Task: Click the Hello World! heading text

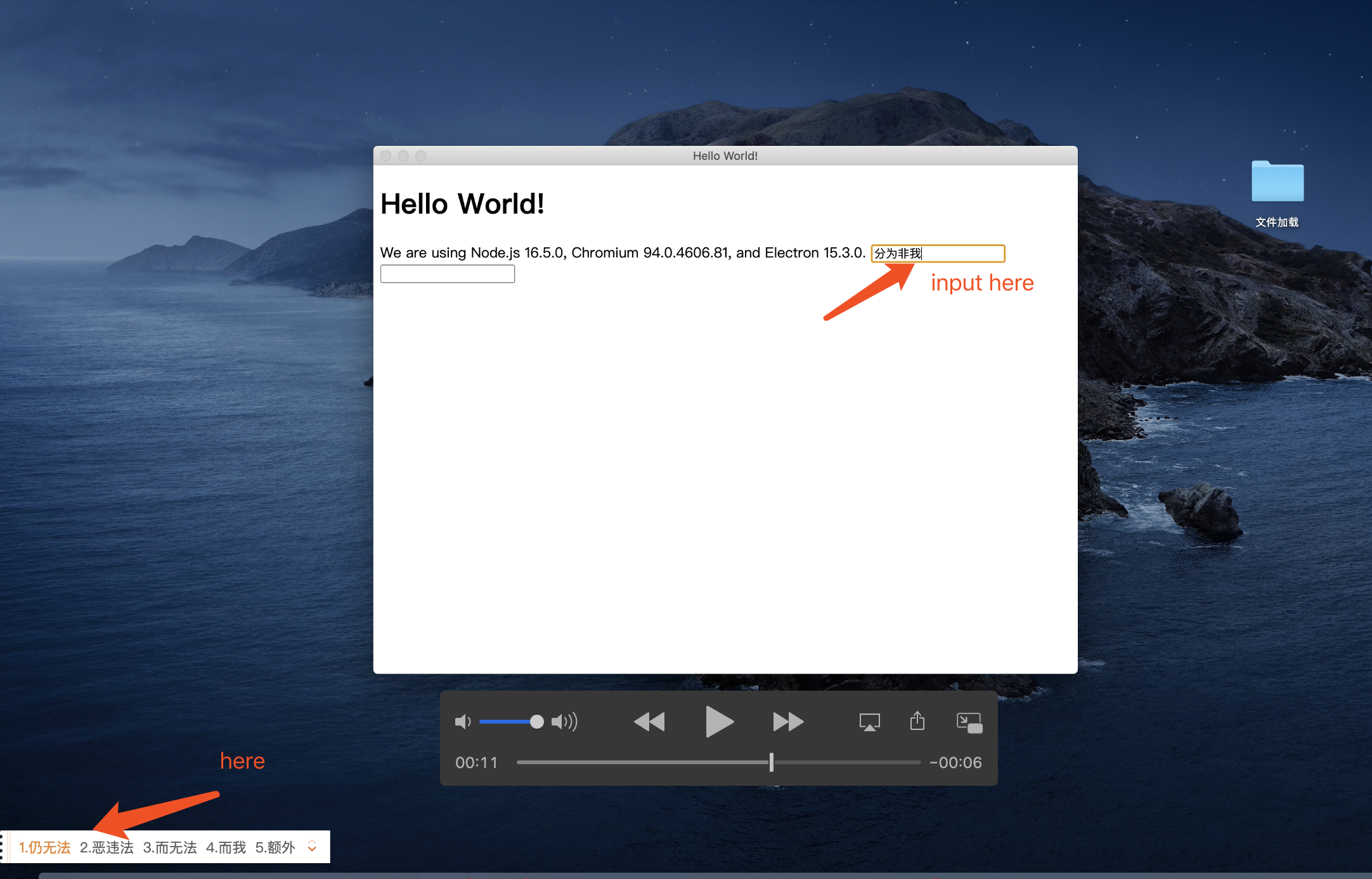Action: point(462,204)
